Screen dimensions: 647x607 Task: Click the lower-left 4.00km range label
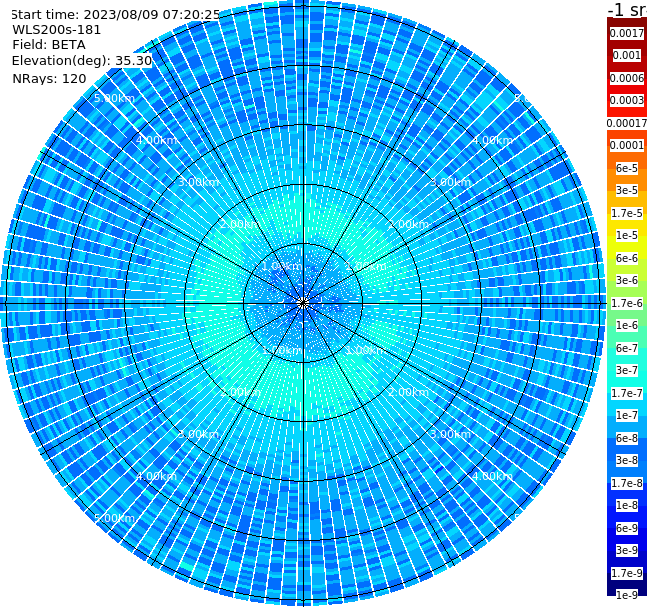pyautogui.click(x=156, y=476)
